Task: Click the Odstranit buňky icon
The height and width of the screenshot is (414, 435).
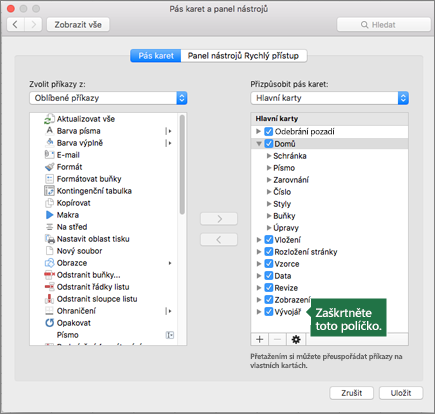Action: [x=49, y=275]
